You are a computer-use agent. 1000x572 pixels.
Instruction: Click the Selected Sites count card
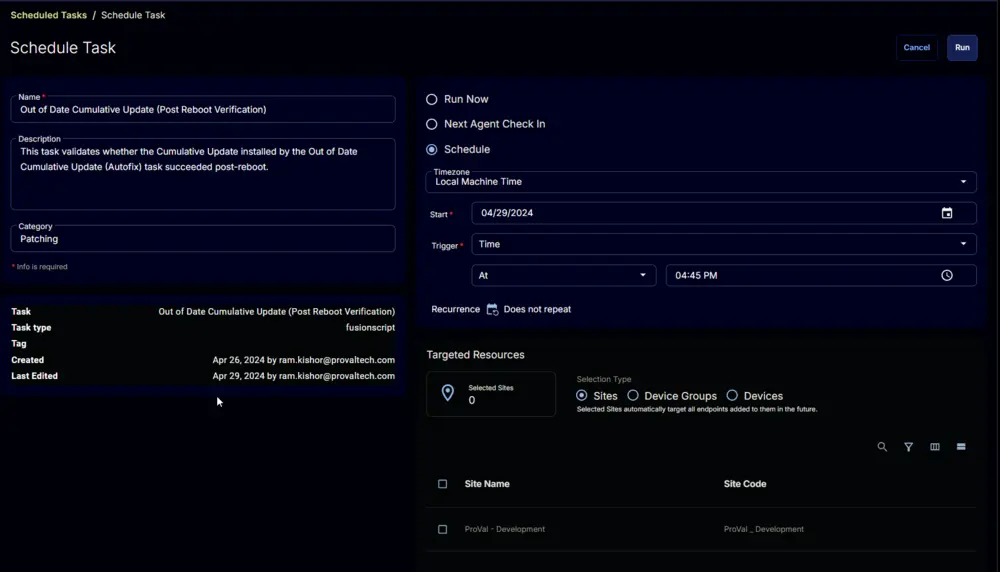pos(491,394)
